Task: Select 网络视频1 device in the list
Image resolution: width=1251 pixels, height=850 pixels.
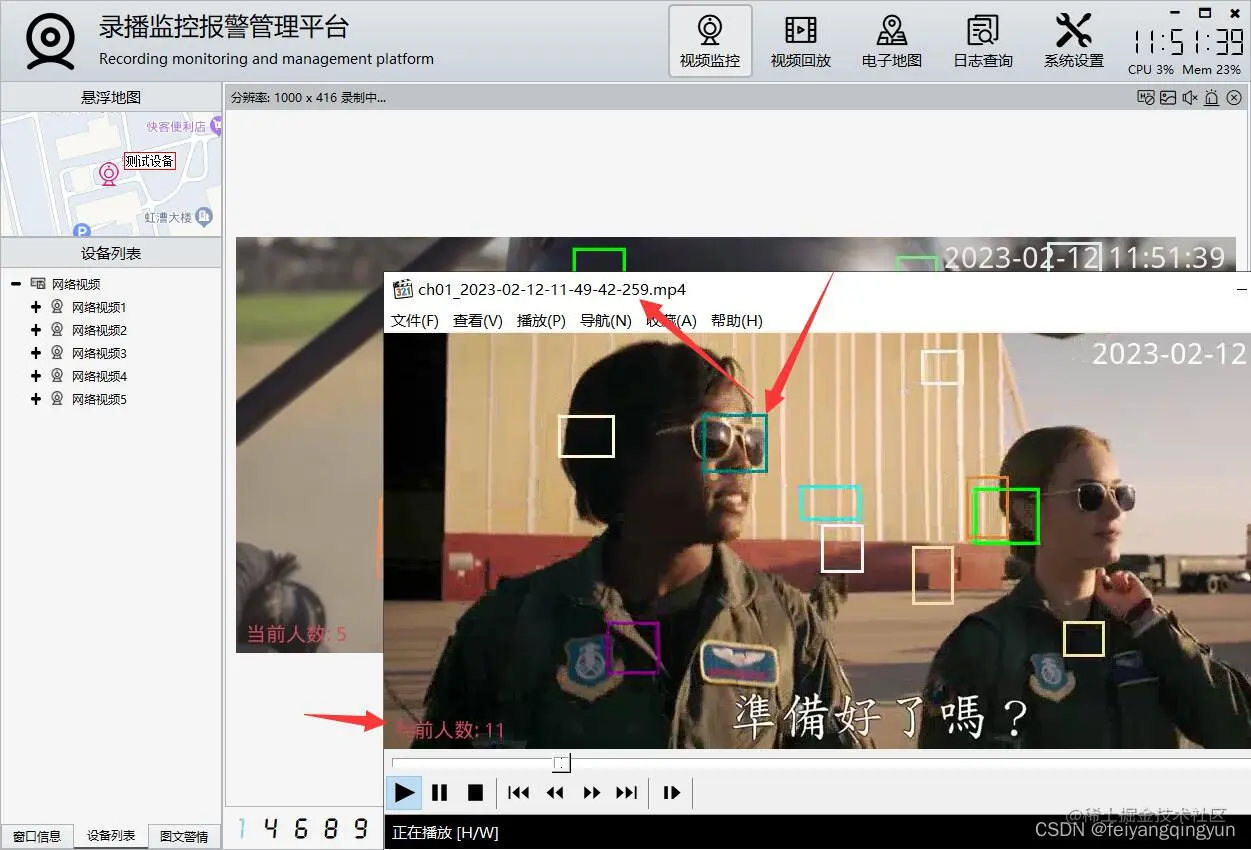Action: 99,307
